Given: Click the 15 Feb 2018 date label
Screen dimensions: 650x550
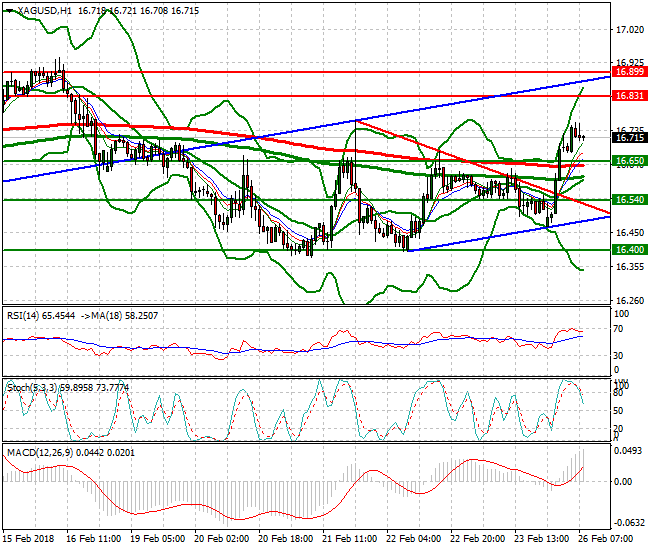Looking at the screenshot, I should click(29, 539).
